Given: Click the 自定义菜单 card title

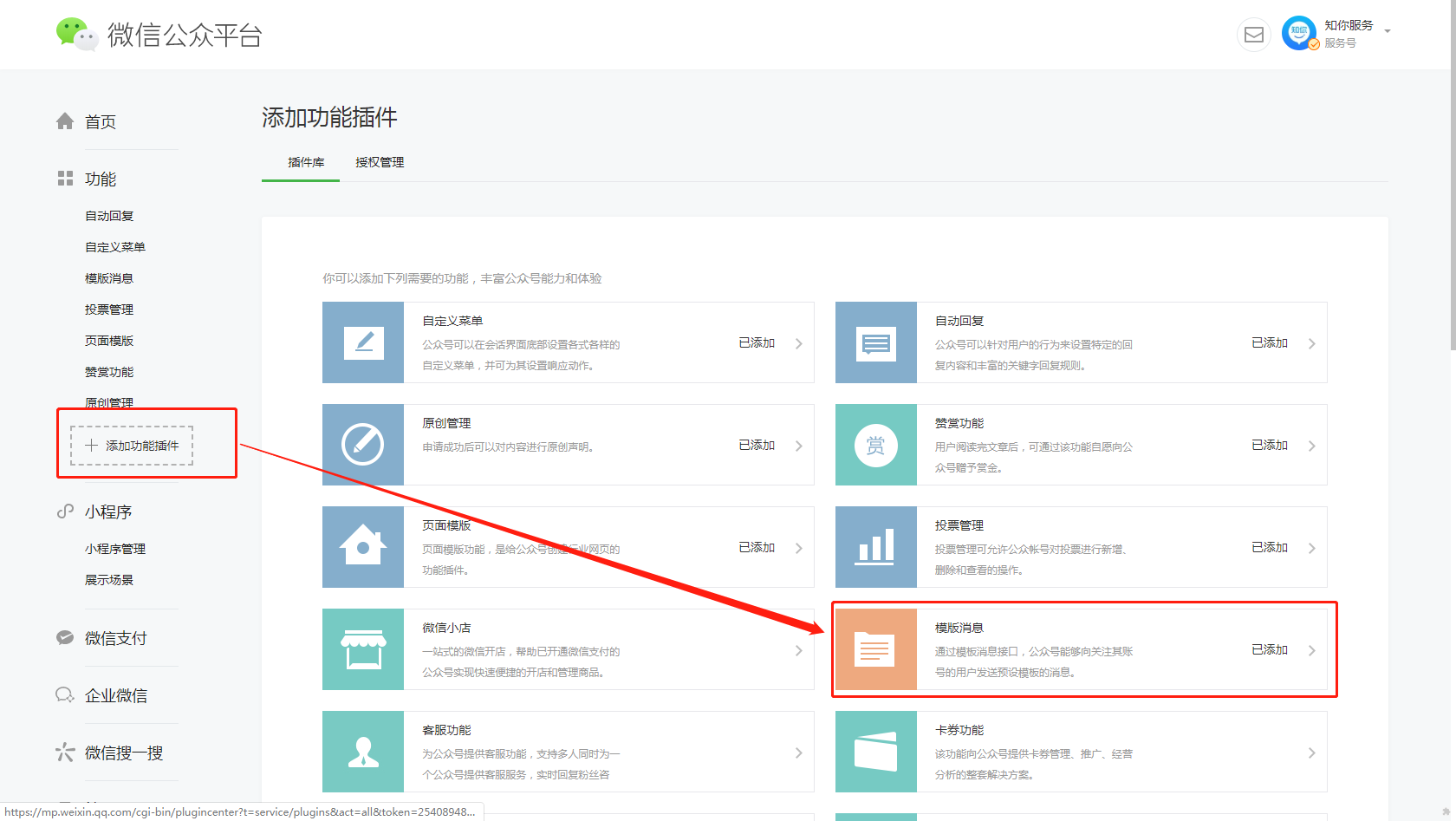Looking at the screenshot, I should pos(452,321).
